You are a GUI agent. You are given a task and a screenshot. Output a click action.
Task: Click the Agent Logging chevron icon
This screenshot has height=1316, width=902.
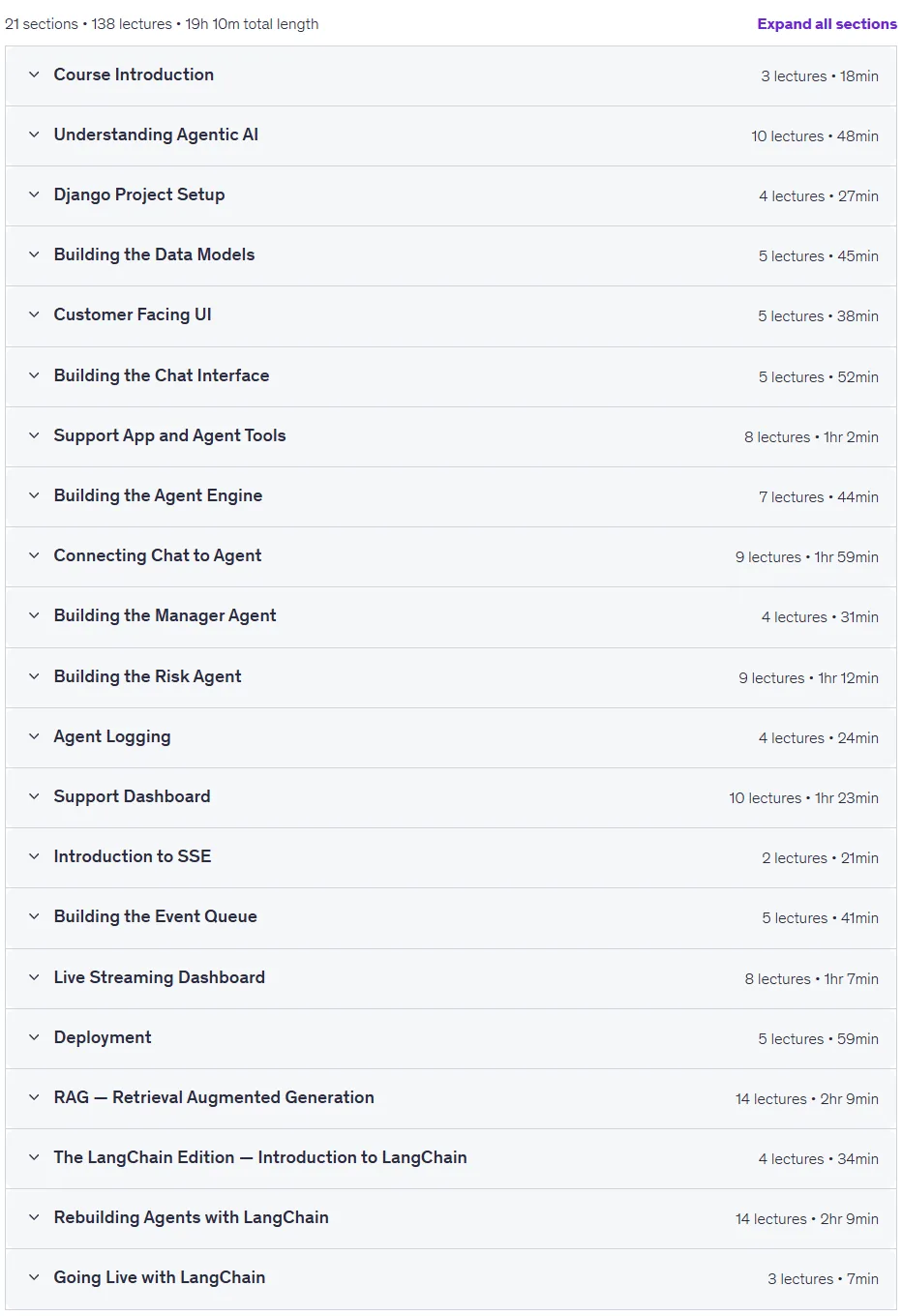coord(34,736)
